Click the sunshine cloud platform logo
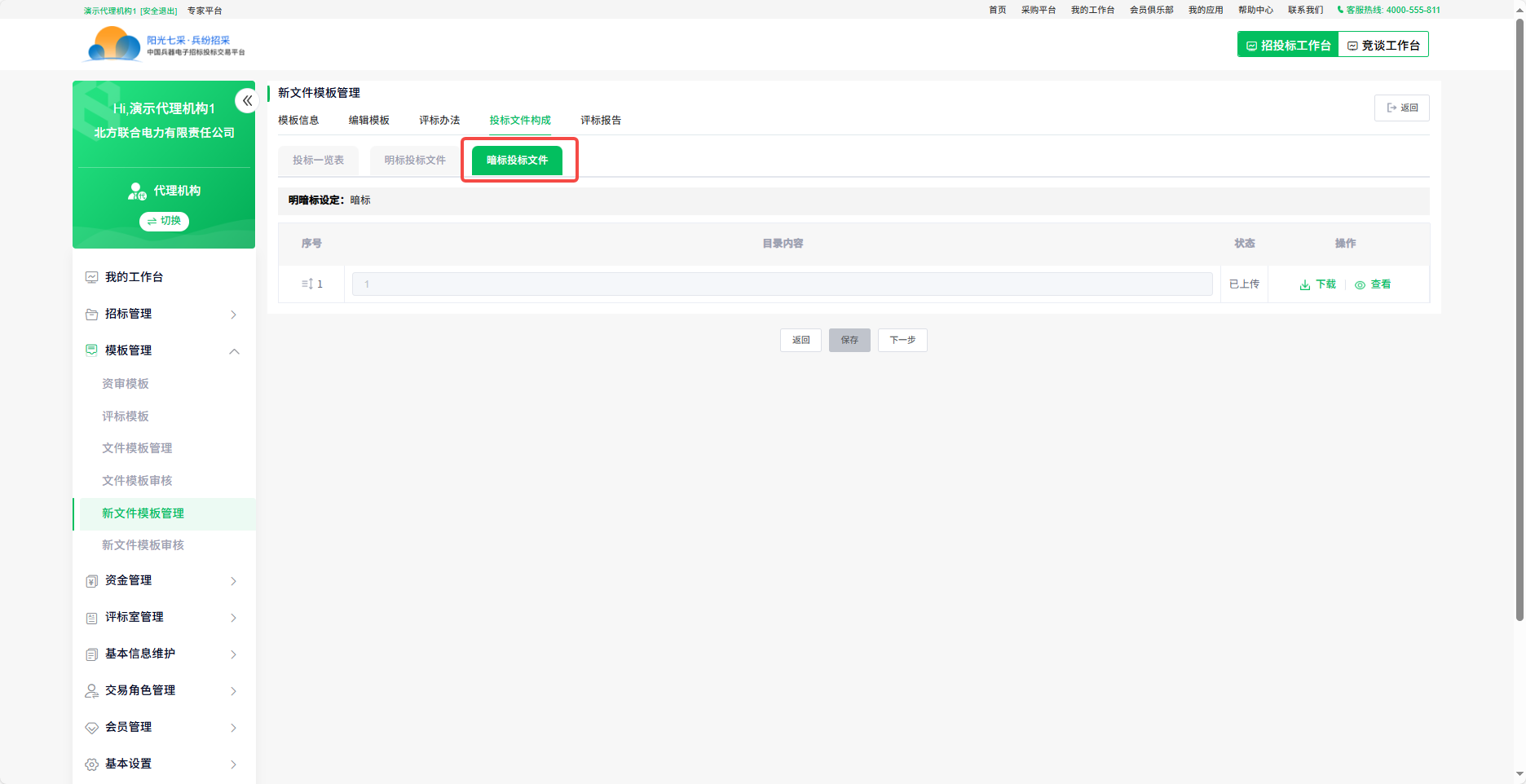 click(114, 44)
